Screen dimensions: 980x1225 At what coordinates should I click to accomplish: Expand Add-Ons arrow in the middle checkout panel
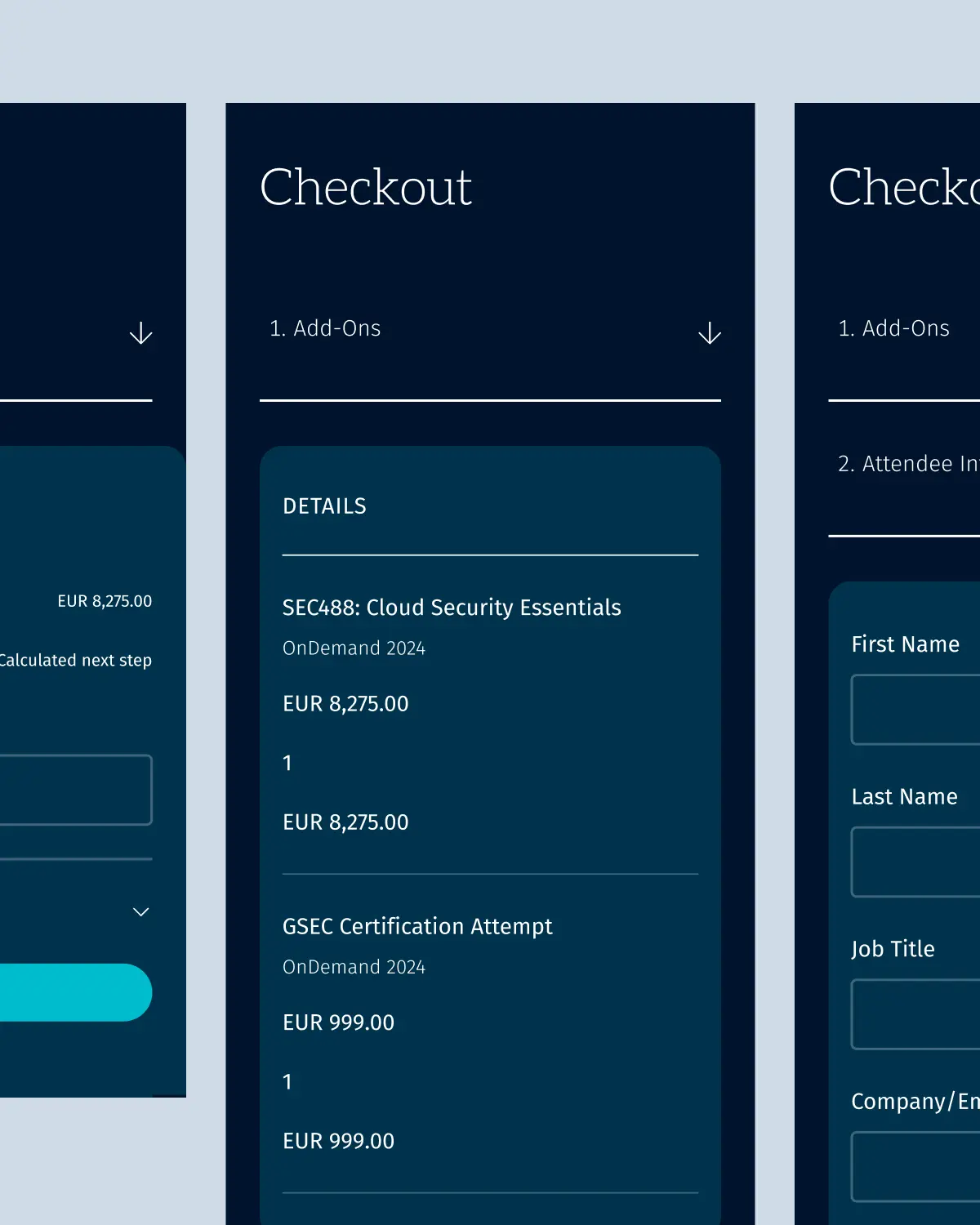tap(709, 333)
